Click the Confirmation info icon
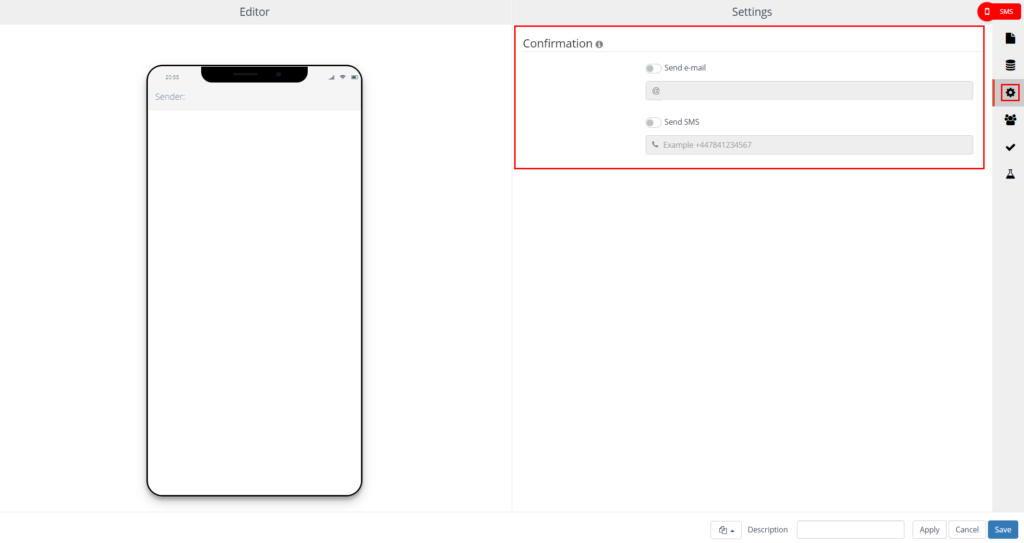Screen dimensions: 1024x543 (x=599, y=44)
